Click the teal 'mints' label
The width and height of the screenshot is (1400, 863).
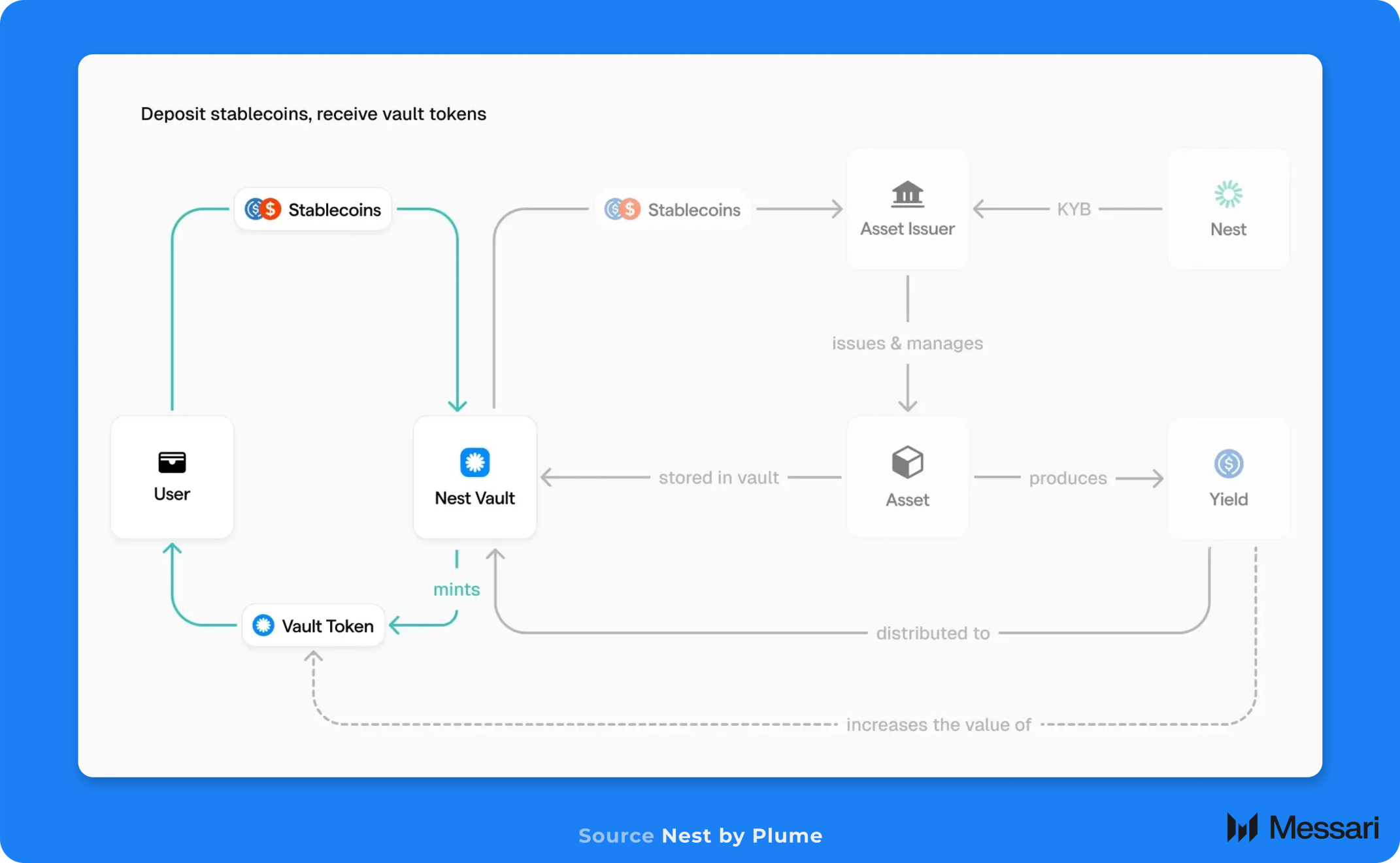[456, 589]
